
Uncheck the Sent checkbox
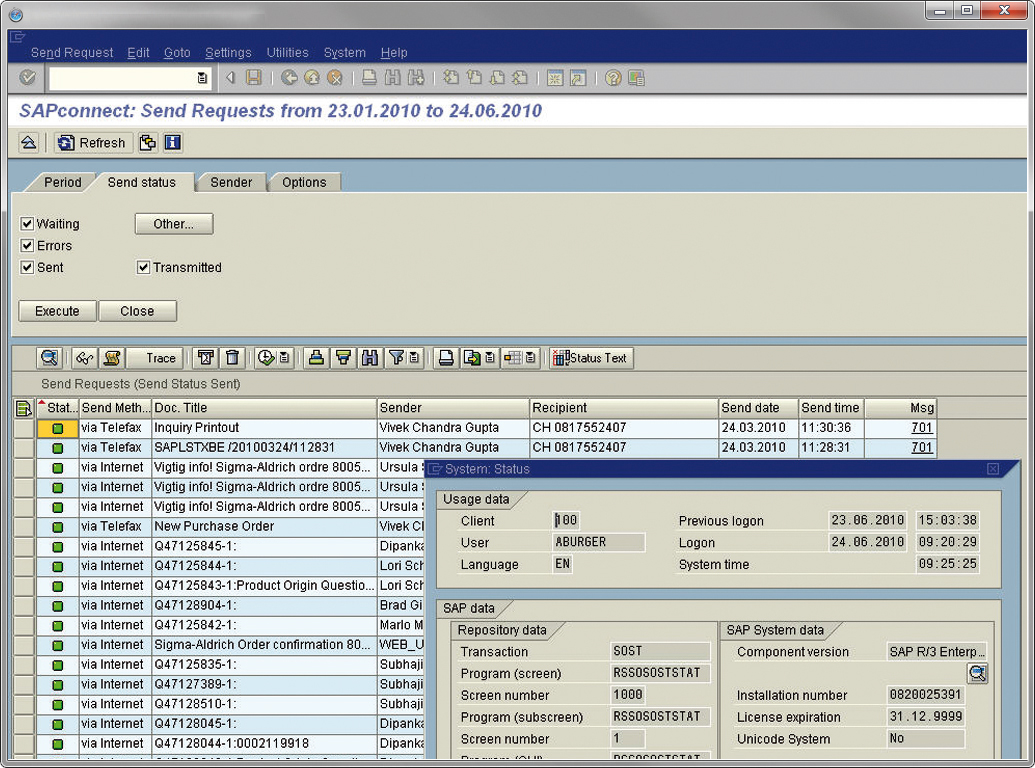[27, 268]
